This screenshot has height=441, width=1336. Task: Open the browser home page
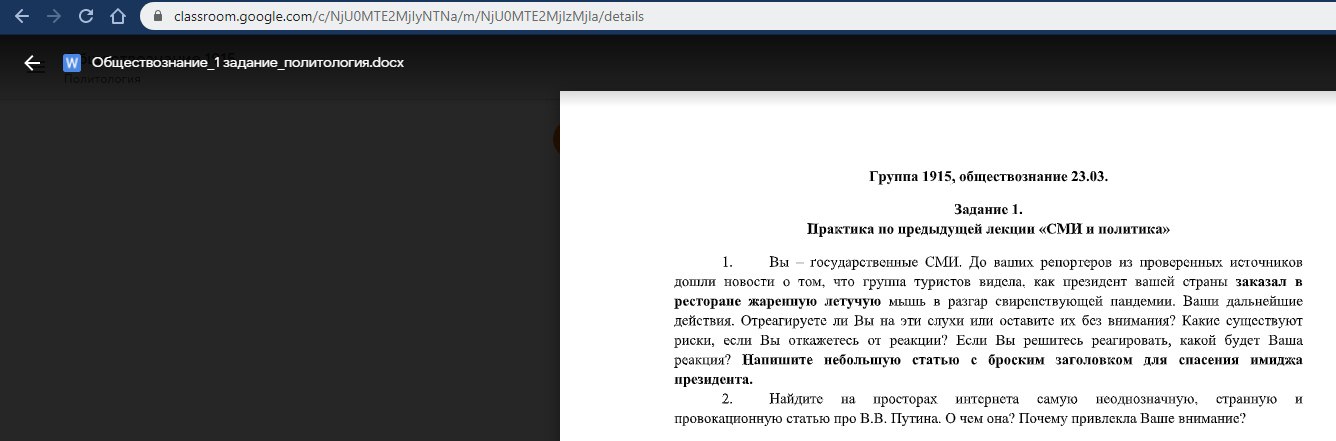(x=118, y=17)
